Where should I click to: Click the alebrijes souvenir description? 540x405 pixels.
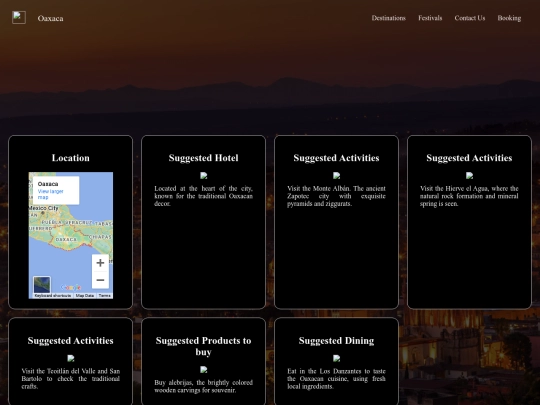(204, 386)
